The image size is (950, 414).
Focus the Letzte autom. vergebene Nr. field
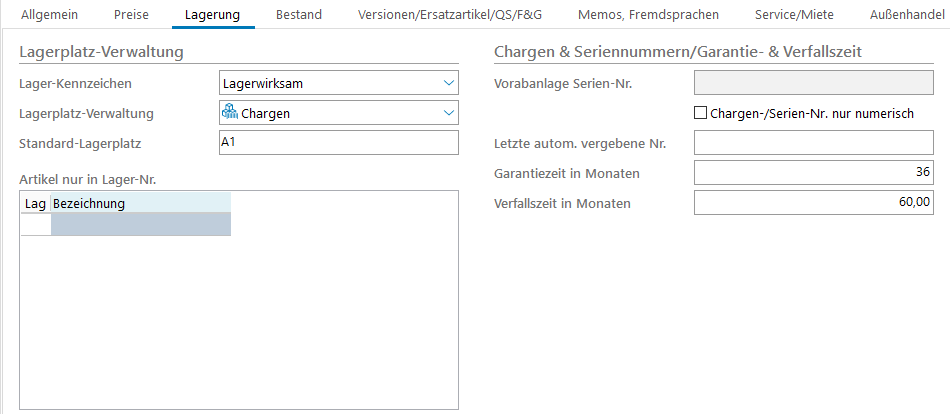[x=813, y=143]
